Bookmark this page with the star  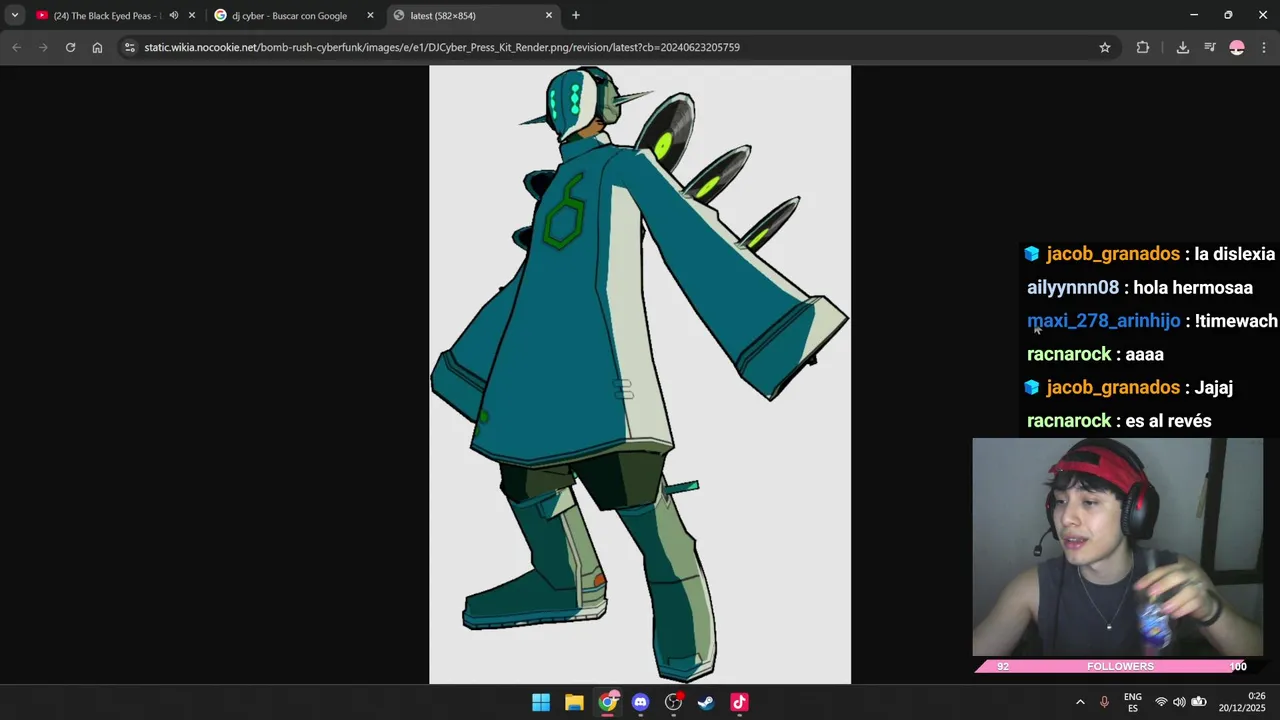[x=1105, y=47]
